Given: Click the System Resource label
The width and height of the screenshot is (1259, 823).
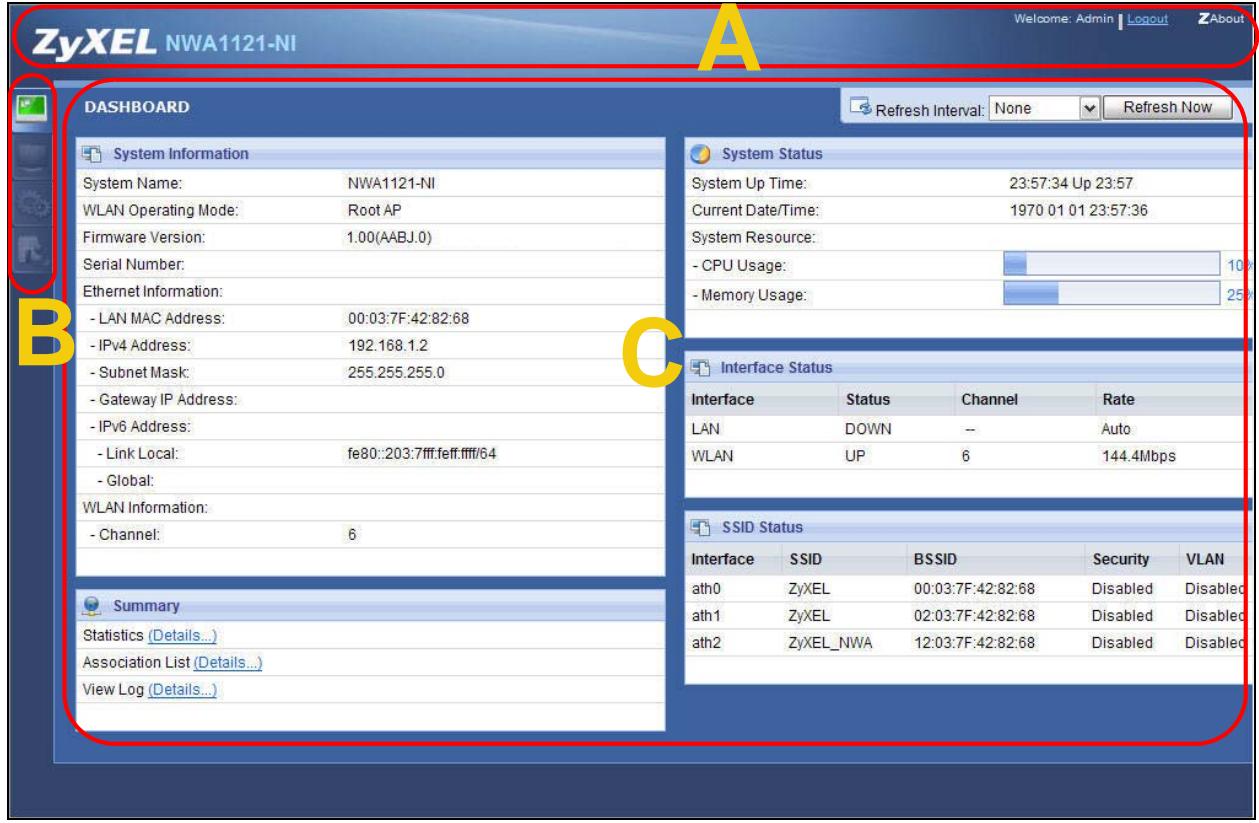Looking at the screenshot, I should tap(755, 237).
